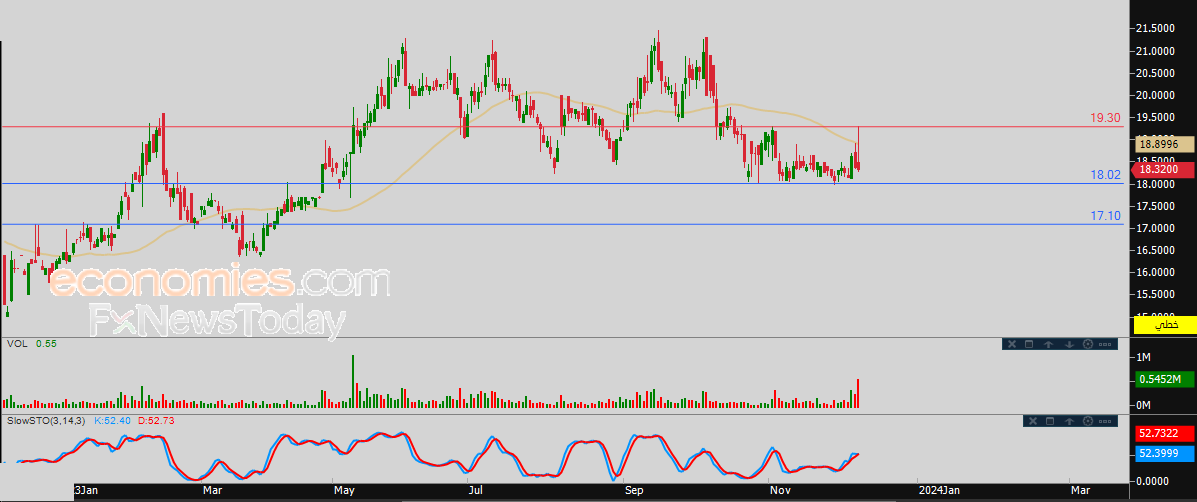Select the 17.10 support line label

pyautogui.click(x=1105, y=217)
